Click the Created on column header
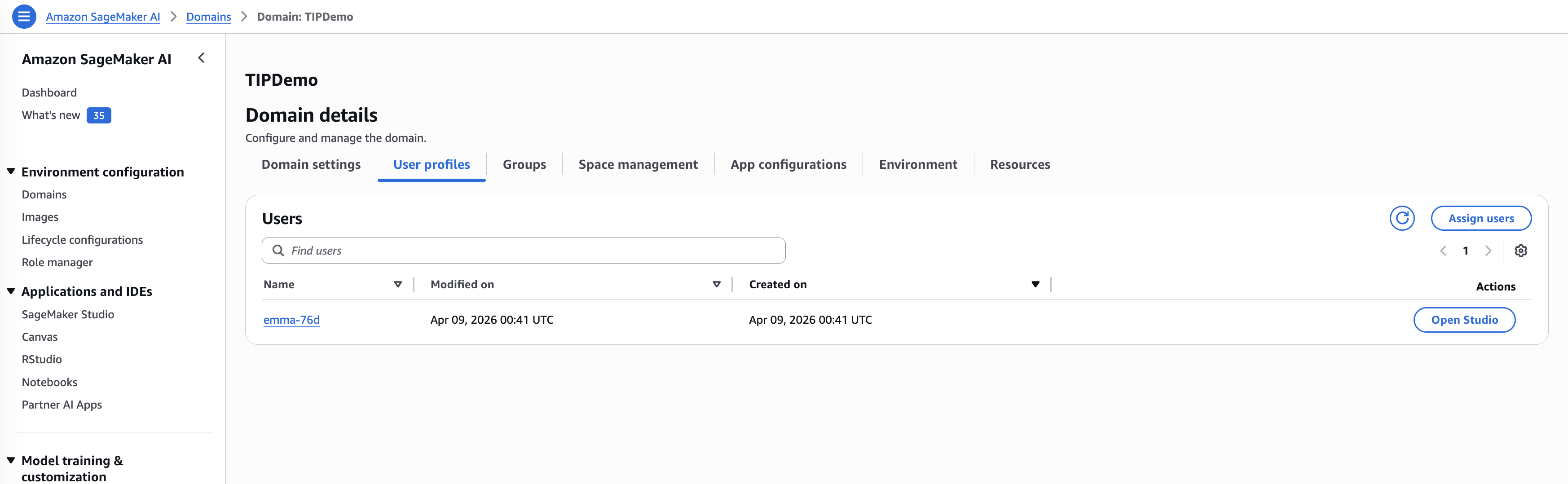This screenshot has height=484, width=1568. [x=778, y=284]
